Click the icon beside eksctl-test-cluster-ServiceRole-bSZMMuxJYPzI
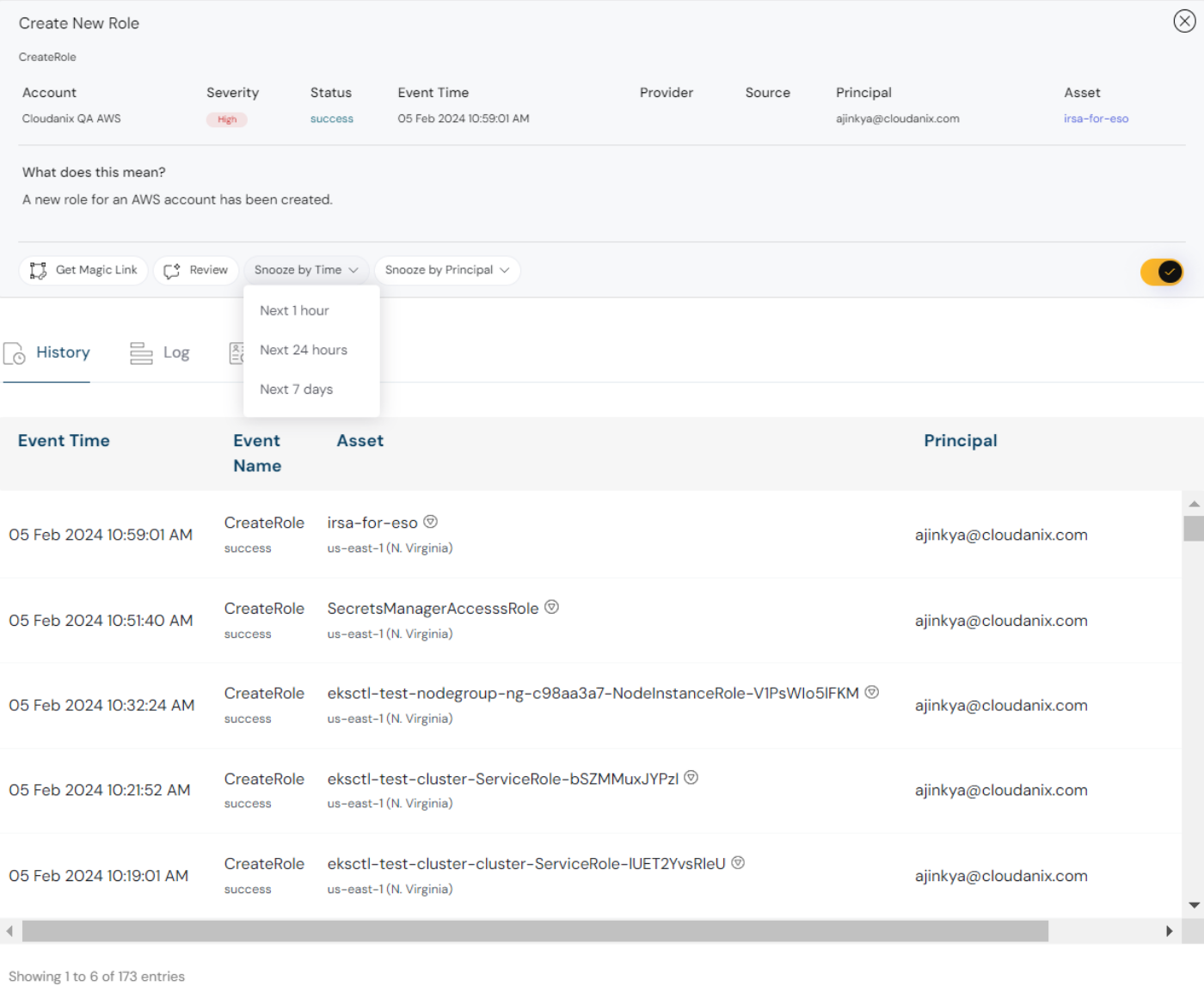 click(691, 777)
